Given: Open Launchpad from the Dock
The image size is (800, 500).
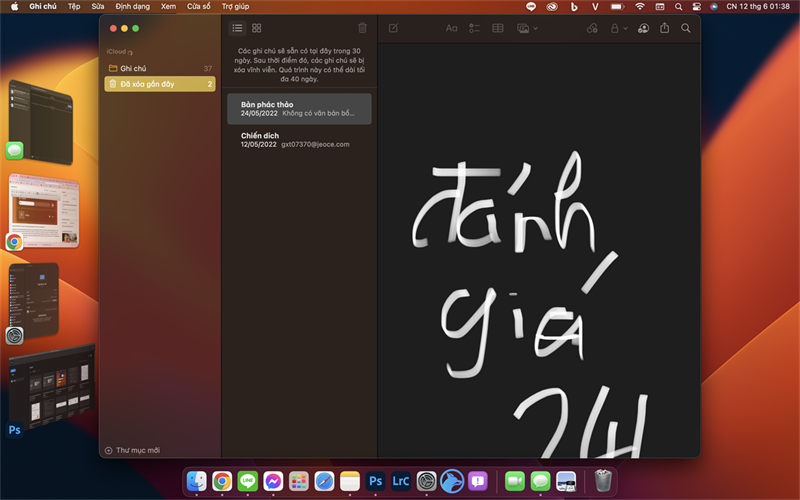Looking at the screenshot, I should click(298, 481).
